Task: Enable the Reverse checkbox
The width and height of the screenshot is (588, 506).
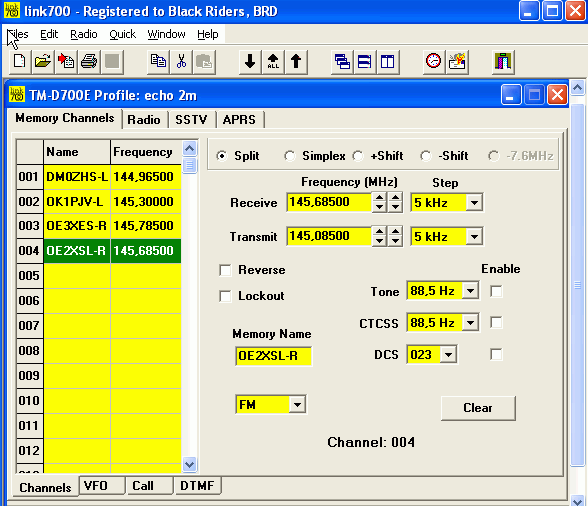Action: click(225, 270)
